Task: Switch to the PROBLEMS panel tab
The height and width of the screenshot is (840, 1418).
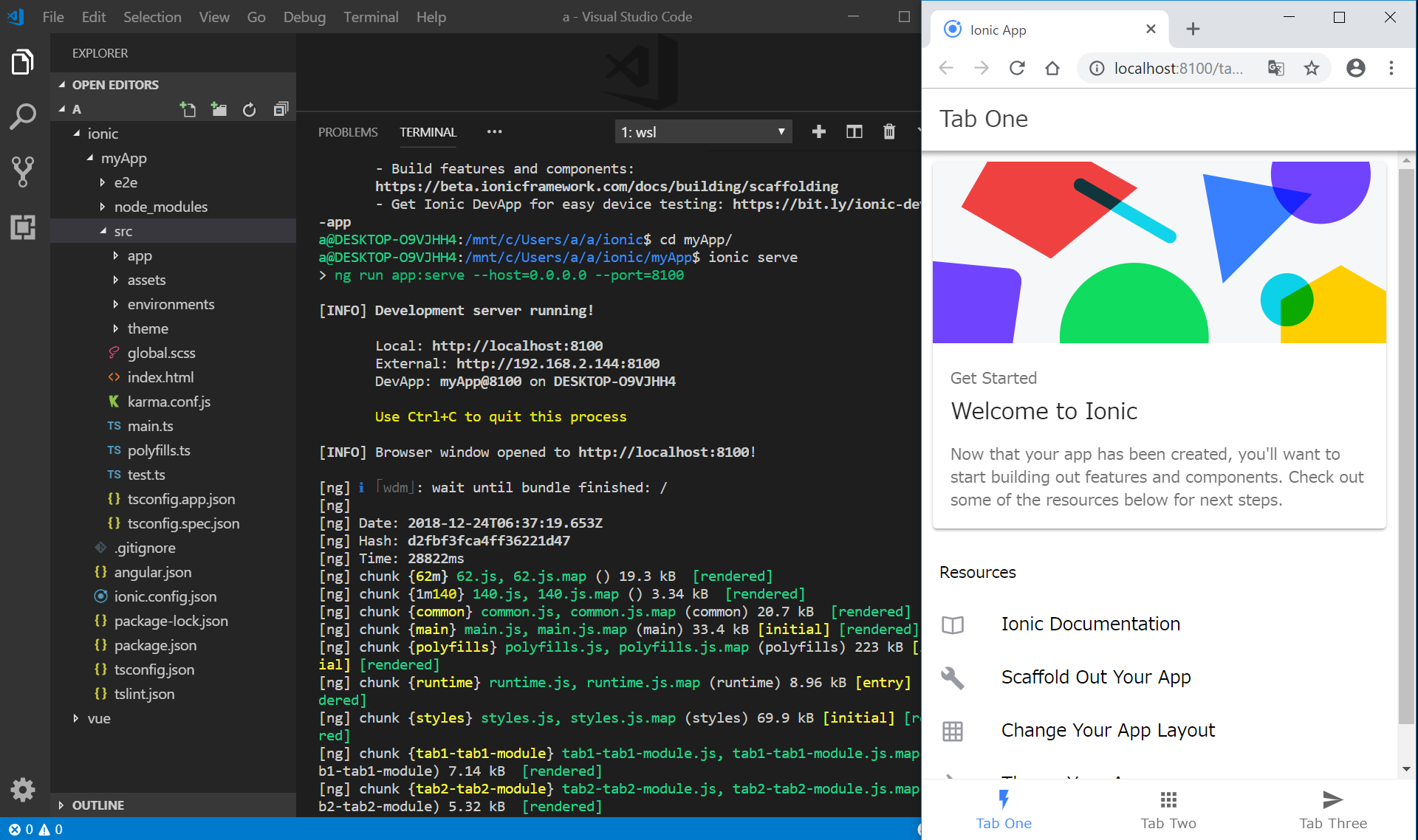Action: tap(348, 132)
